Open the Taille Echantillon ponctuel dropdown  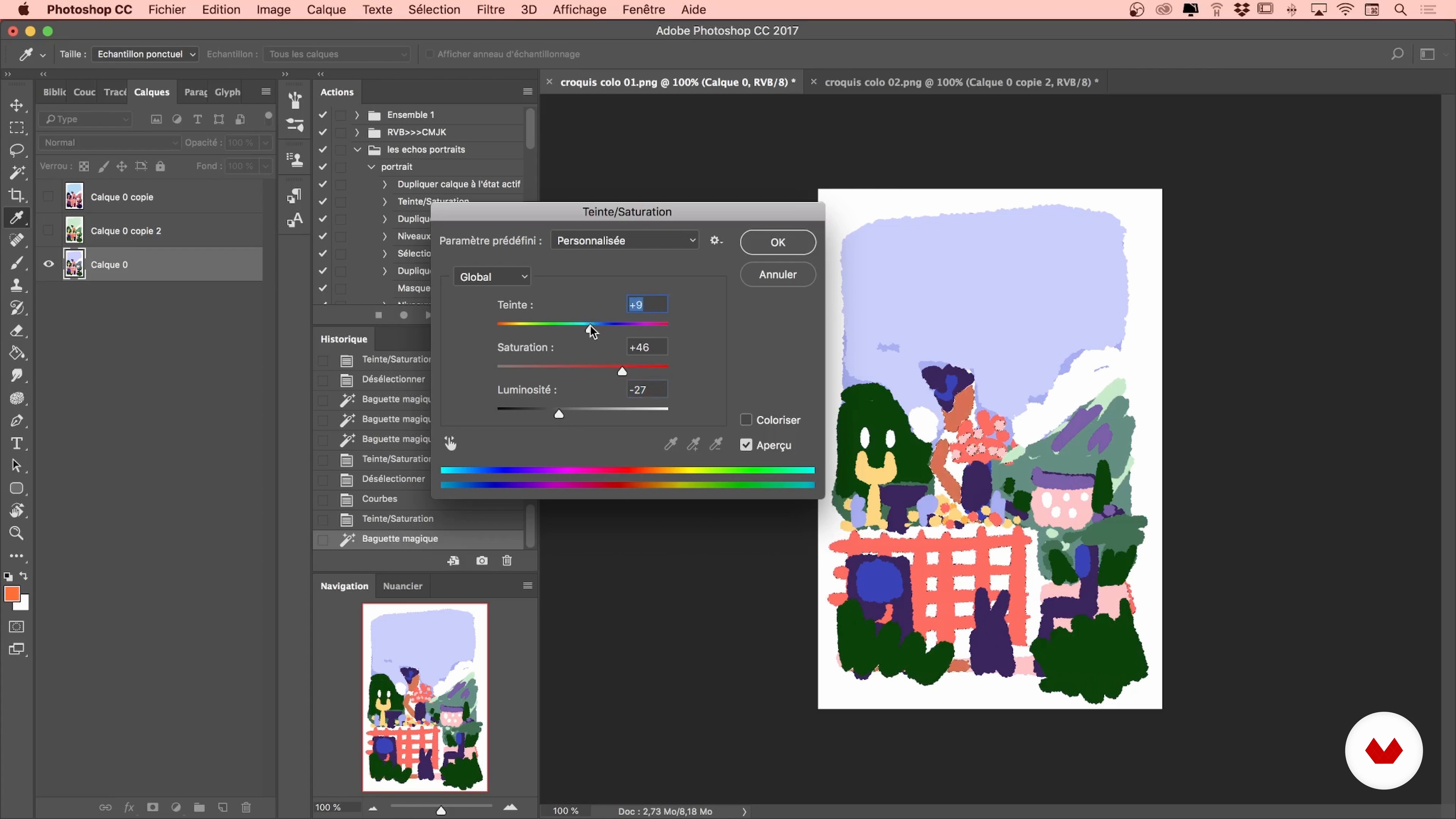tap(145, 54)
